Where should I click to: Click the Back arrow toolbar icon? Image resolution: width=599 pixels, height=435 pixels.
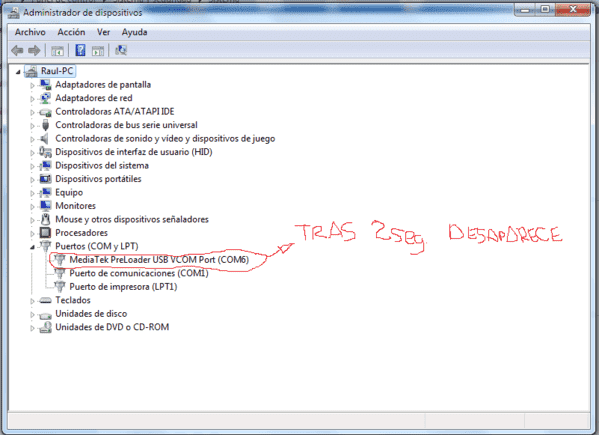(17, 50)
